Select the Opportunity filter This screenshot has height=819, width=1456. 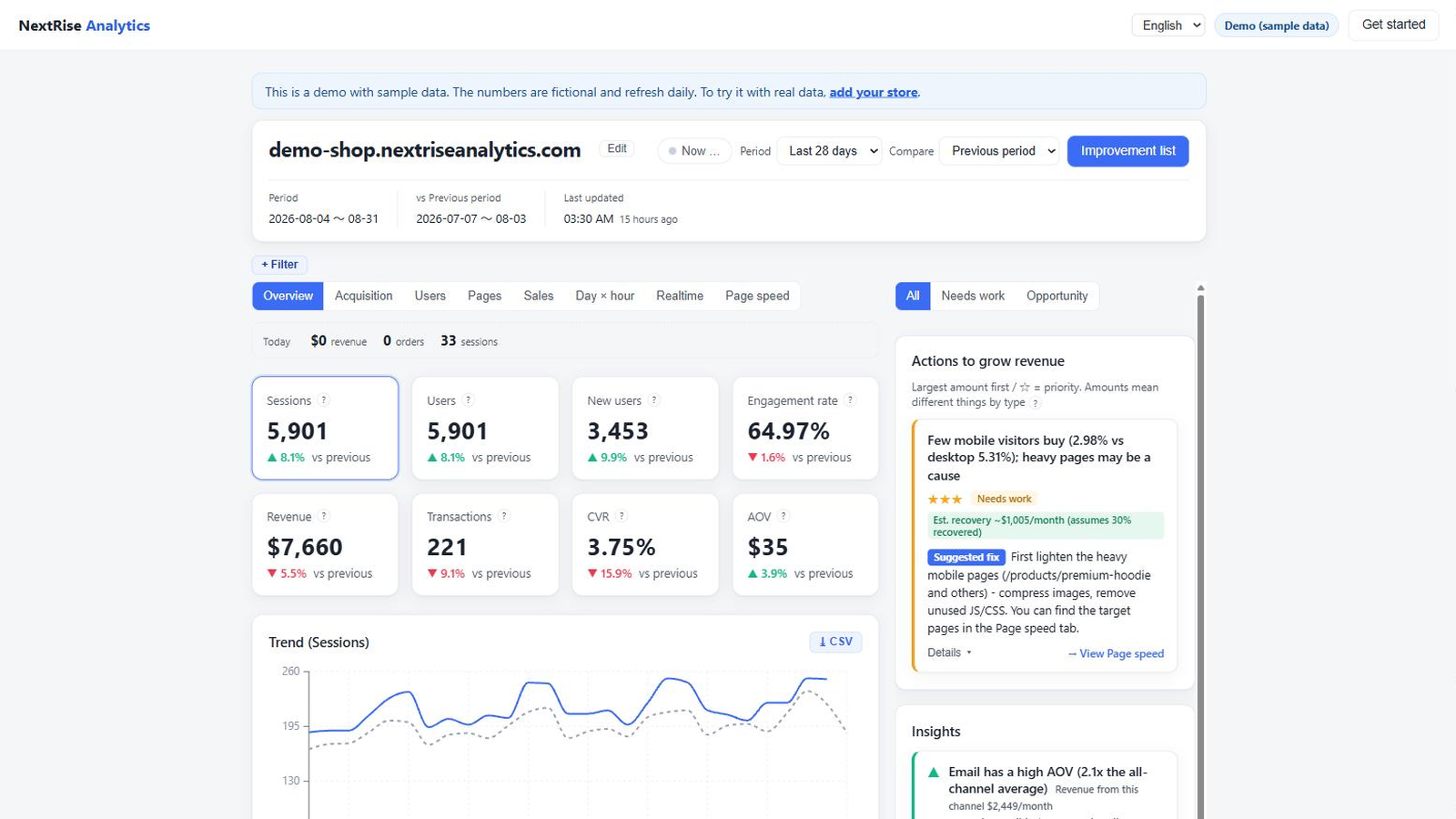1057,296
